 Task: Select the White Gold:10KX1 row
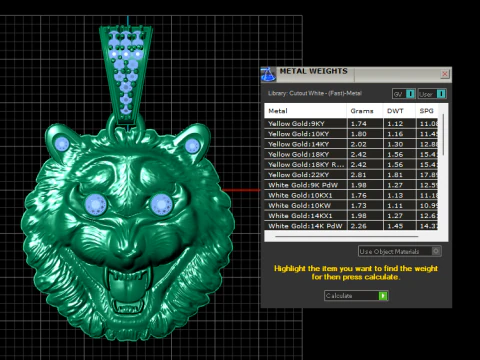click(x=351, y=195)
